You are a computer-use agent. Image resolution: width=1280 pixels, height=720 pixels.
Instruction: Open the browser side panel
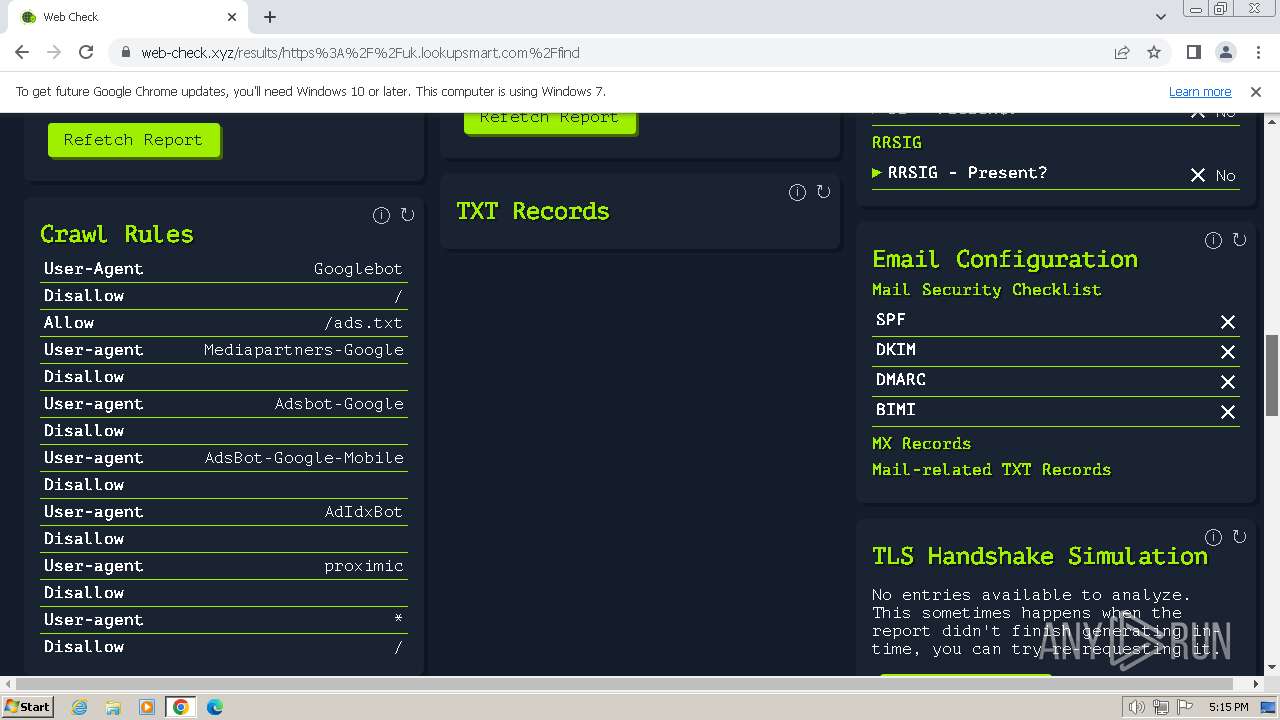click(x=1193, y=52)
